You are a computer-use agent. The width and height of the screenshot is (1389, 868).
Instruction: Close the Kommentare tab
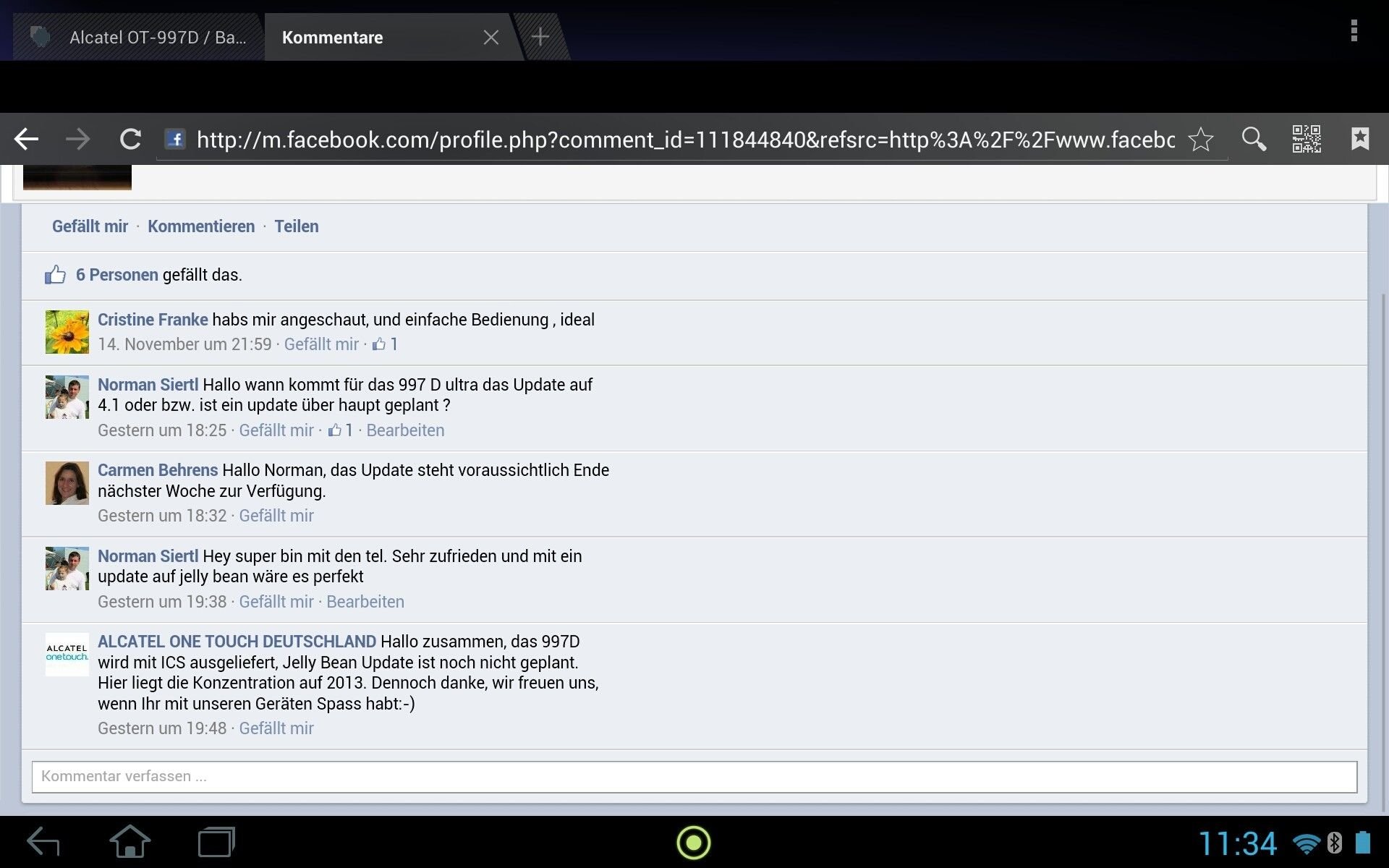coord(491,38)
